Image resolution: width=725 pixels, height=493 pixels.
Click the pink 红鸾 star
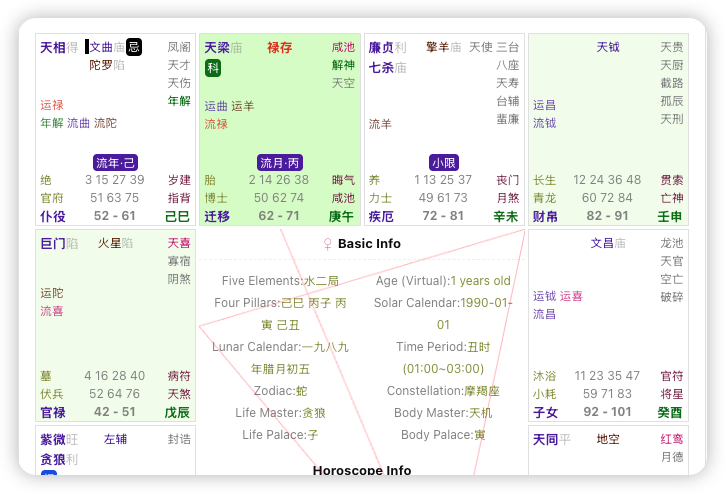[x=672, y=439]
